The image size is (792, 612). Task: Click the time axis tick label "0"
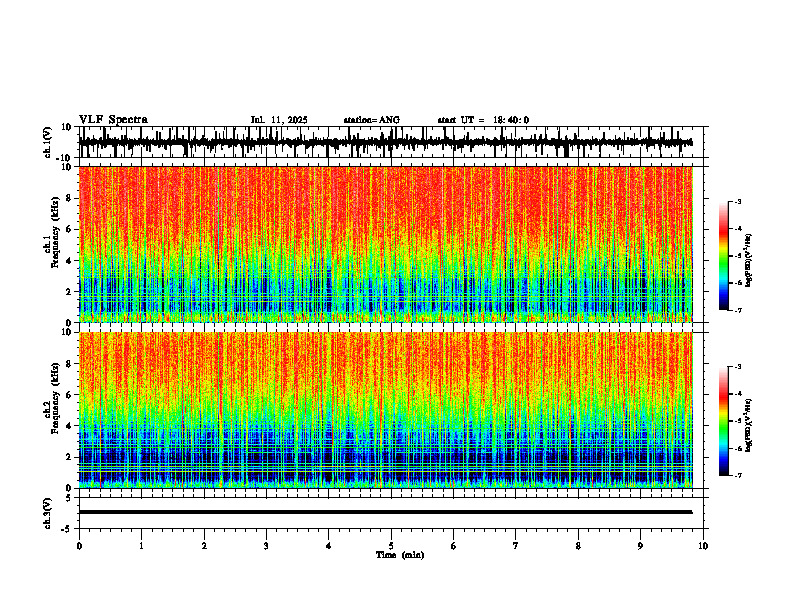[x=79, y=546]
